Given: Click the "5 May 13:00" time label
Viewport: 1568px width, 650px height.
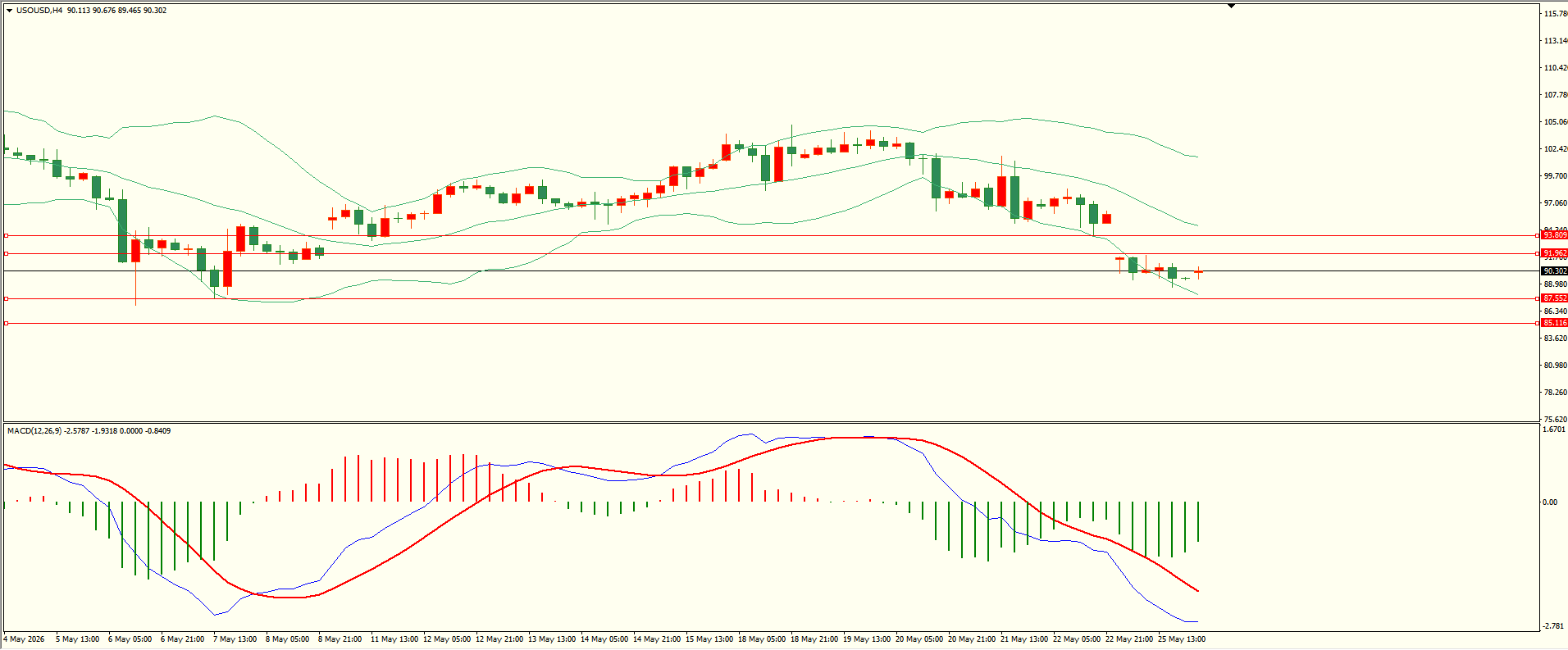Looking at the screenshot, I should click(x=77, y=639).
